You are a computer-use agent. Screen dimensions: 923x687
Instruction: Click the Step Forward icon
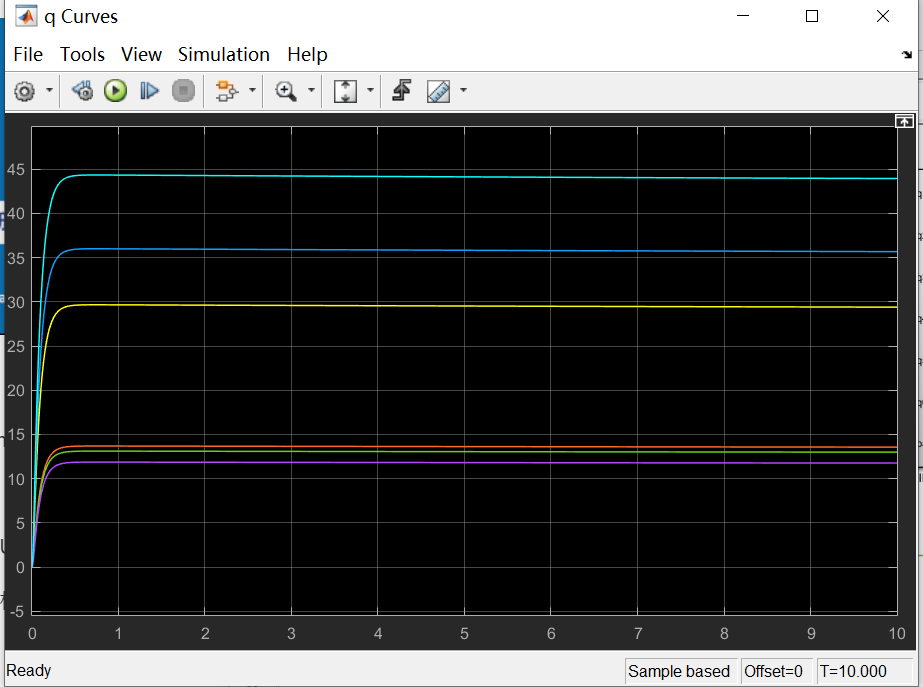click(150, 91)
